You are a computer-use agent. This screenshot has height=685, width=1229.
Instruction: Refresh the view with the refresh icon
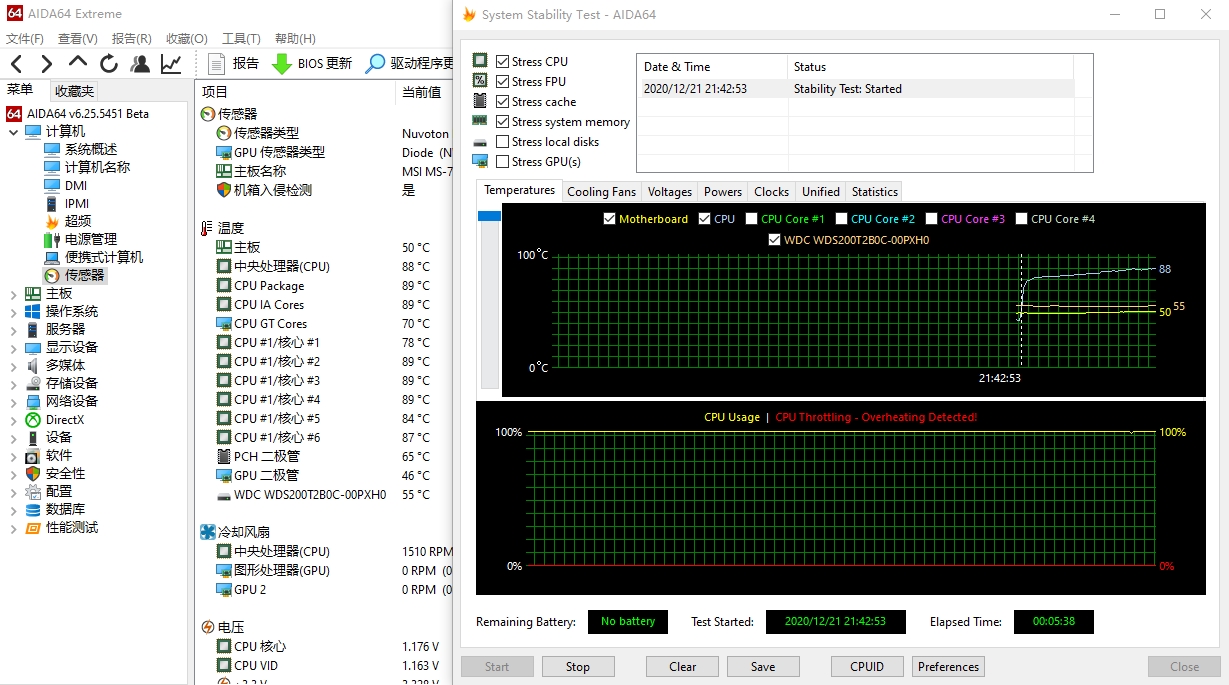coord(109,64)
